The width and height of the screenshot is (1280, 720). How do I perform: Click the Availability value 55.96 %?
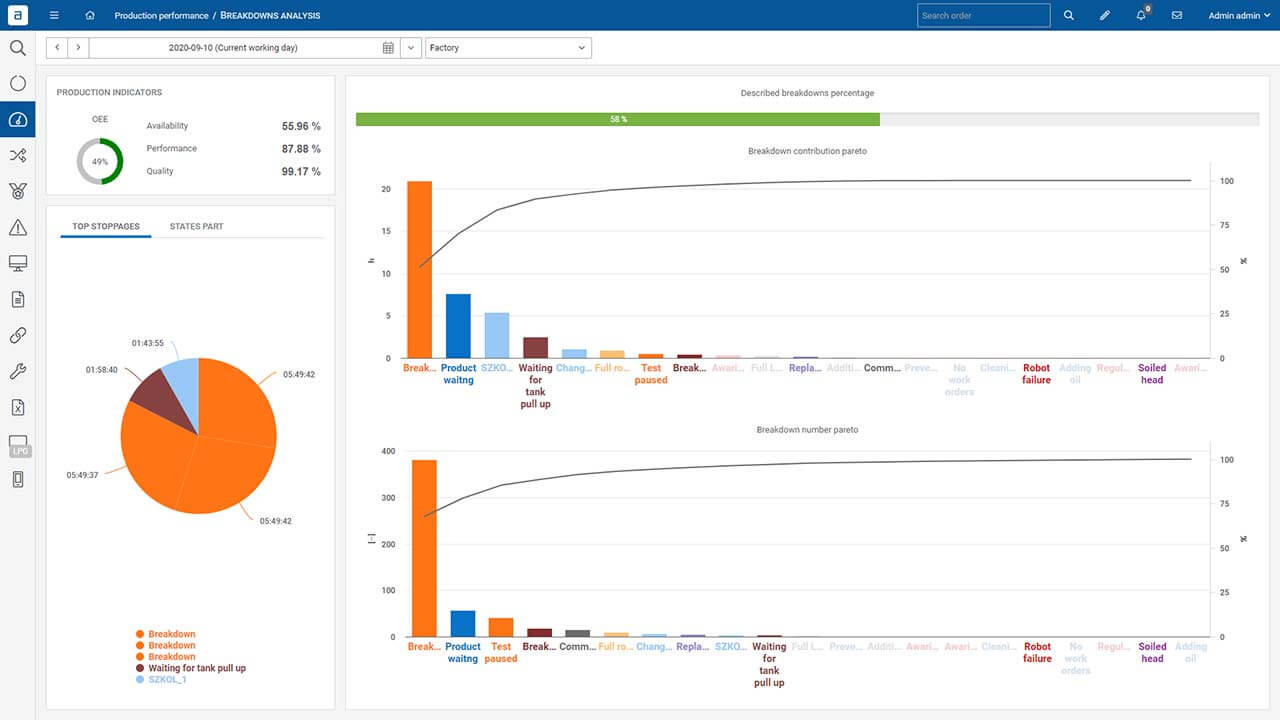pyautogui.click(x=301, y=127)
